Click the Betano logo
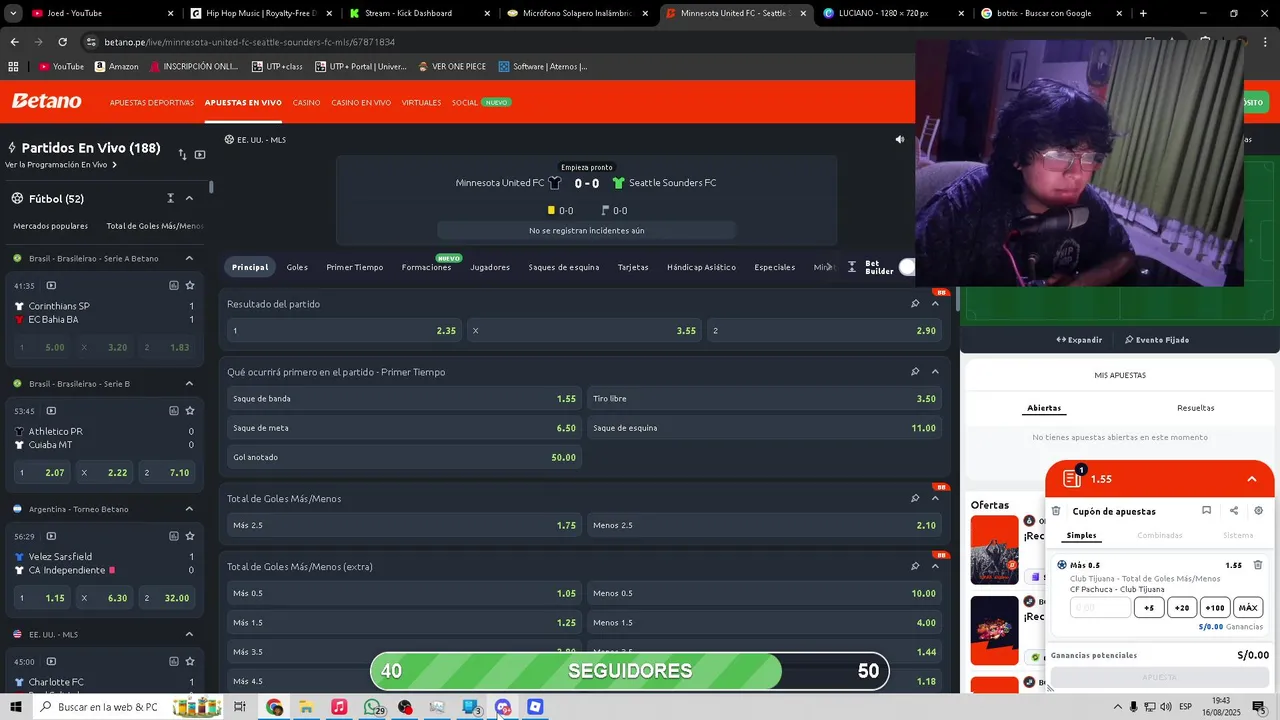Screen dimensions: 1280x720 click(x=46, y=101)
